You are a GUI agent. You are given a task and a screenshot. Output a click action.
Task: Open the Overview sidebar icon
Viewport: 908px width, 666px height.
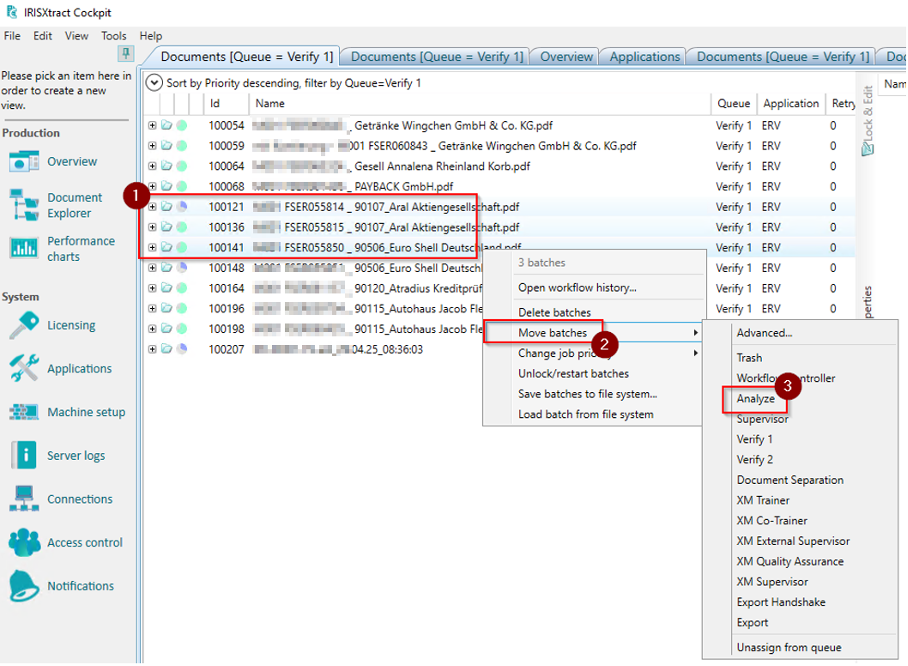point(24,162)
